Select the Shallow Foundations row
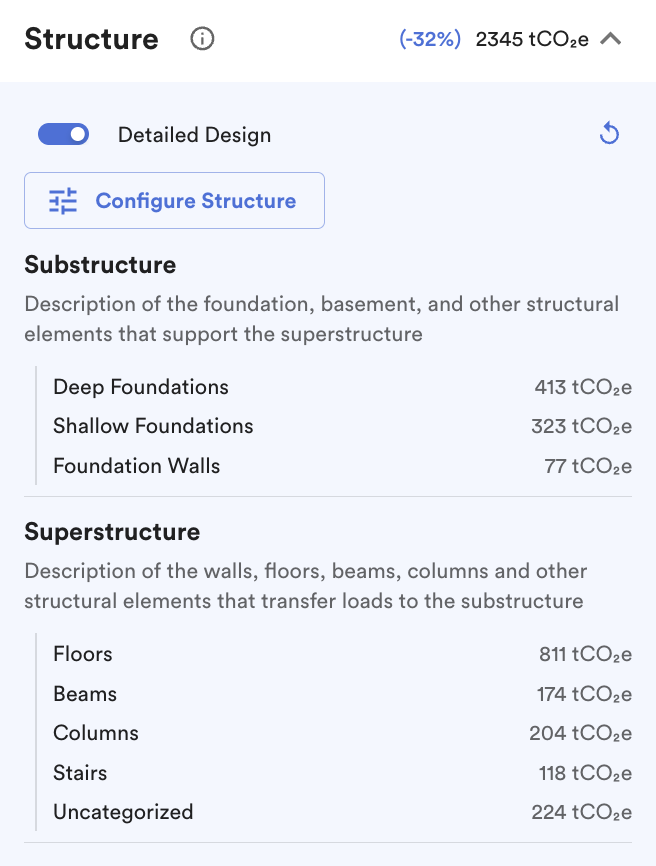The width and height of the screenshot is (656, 866). click(x=153, y=426)
